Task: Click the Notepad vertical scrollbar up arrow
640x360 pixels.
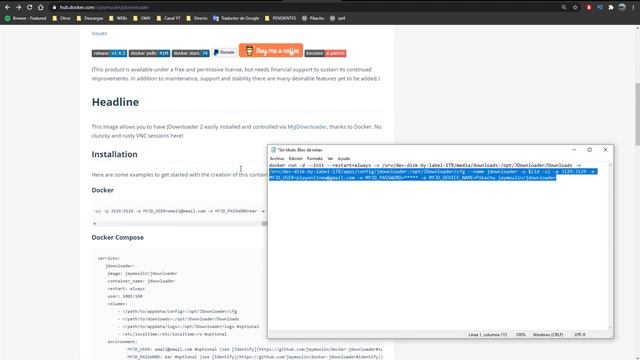Action: (610, 164)
